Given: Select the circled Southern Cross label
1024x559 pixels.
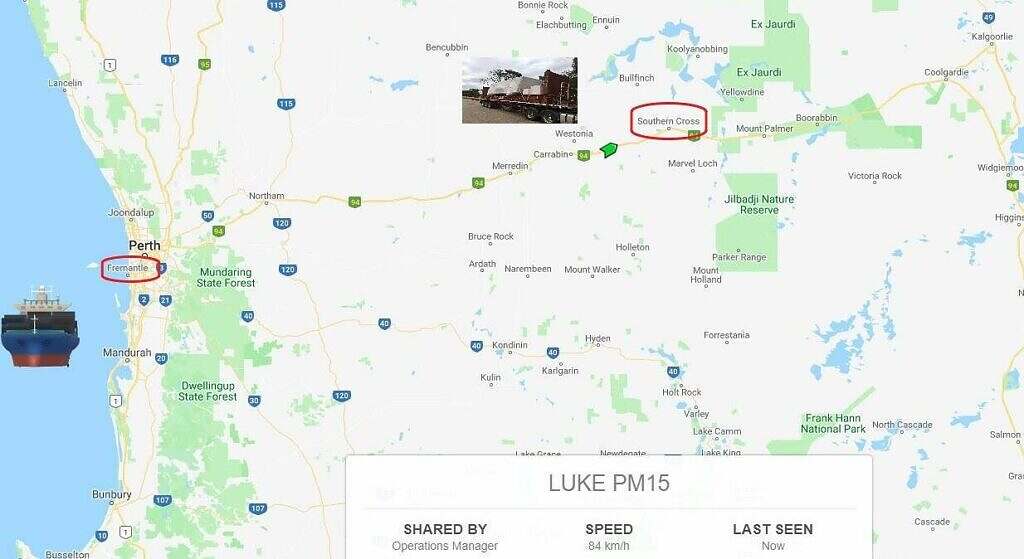Looking at the screenshot, I should click(x=668, y=121).
